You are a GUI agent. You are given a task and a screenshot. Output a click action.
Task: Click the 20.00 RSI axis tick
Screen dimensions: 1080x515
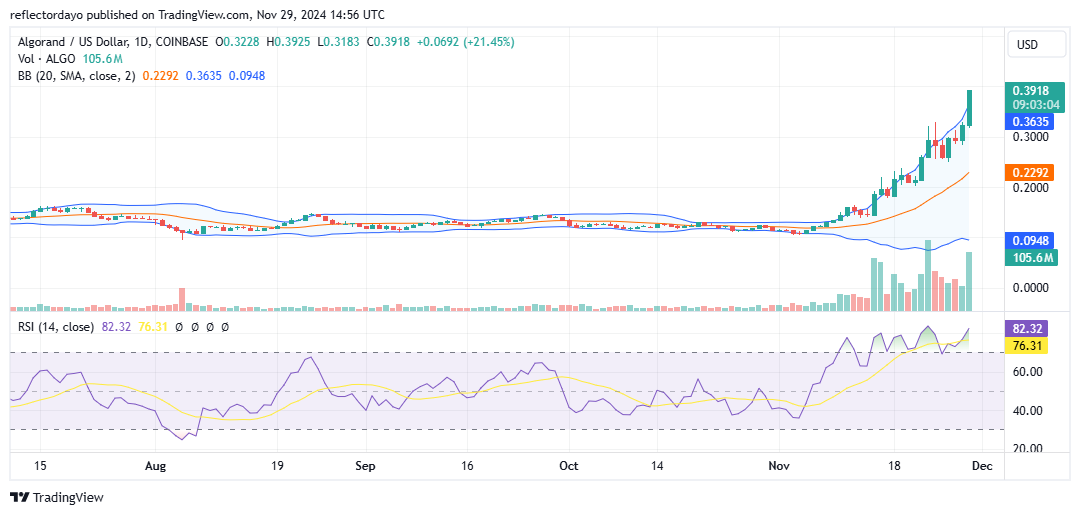point(1030,449)
